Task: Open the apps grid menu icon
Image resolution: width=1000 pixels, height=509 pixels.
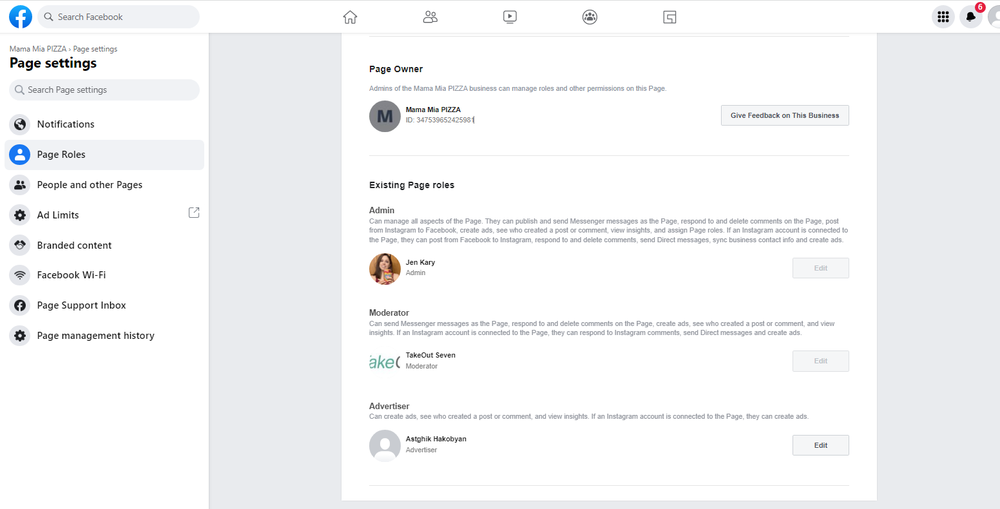Action: click(942, 17)
